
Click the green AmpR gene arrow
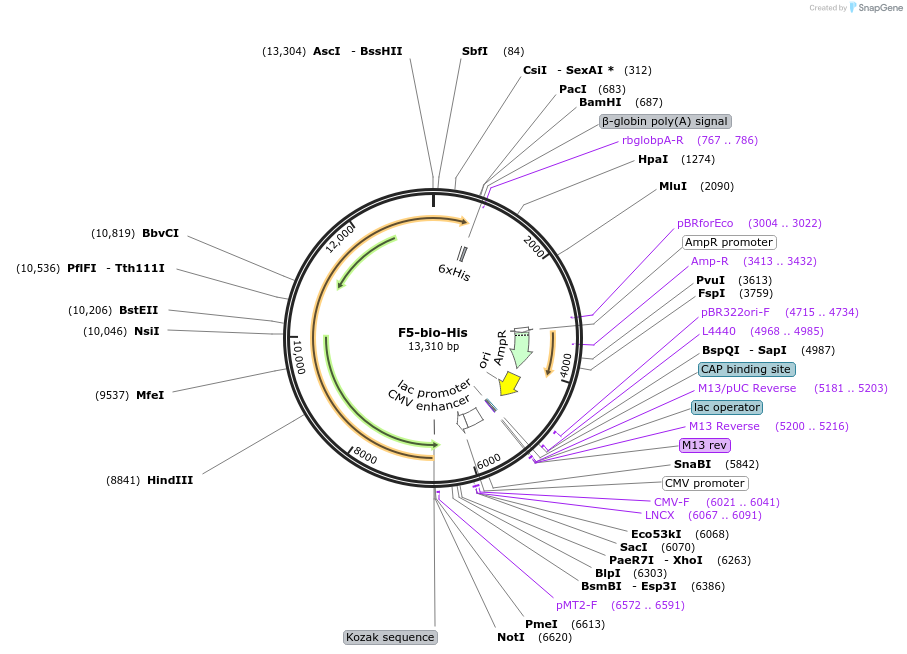(521, 350)
